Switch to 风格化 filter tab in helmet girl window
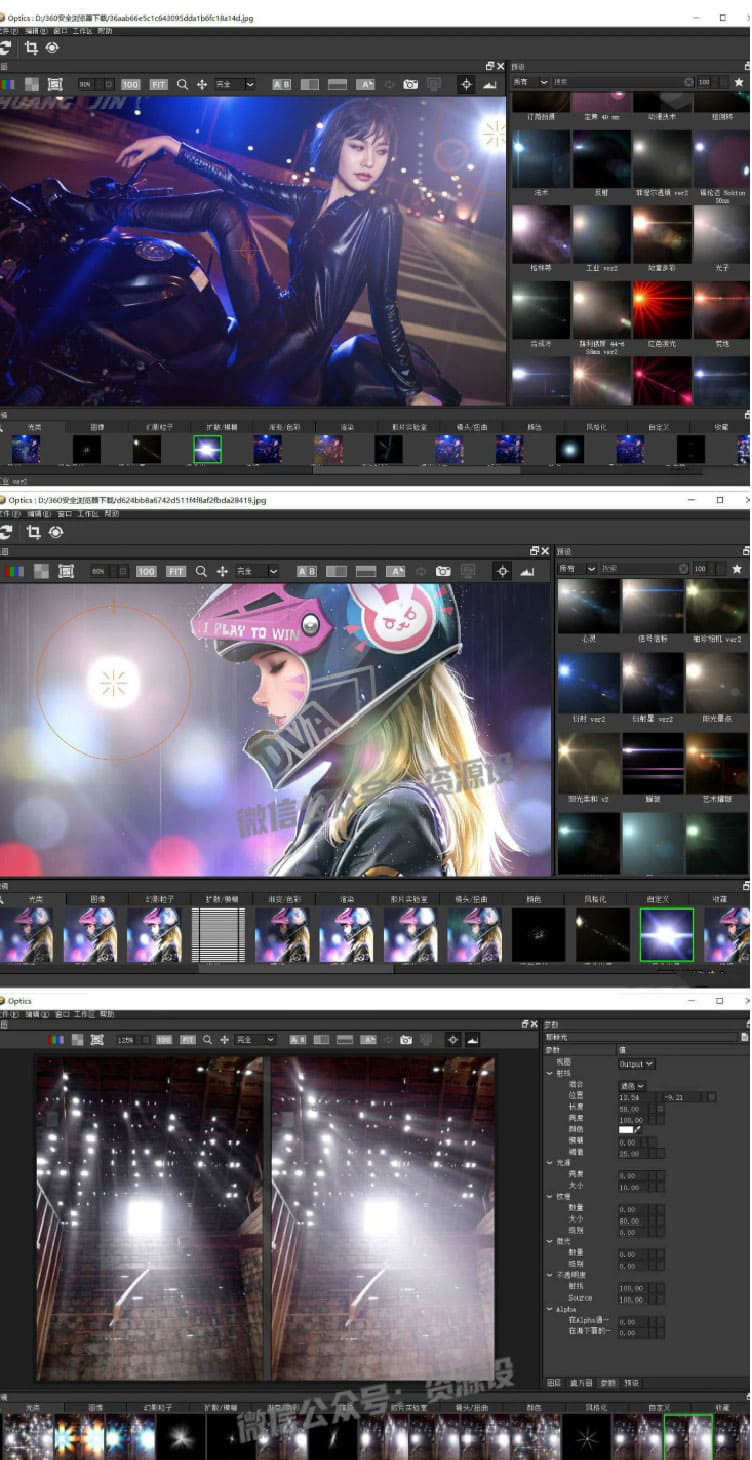 coord(595,899)
